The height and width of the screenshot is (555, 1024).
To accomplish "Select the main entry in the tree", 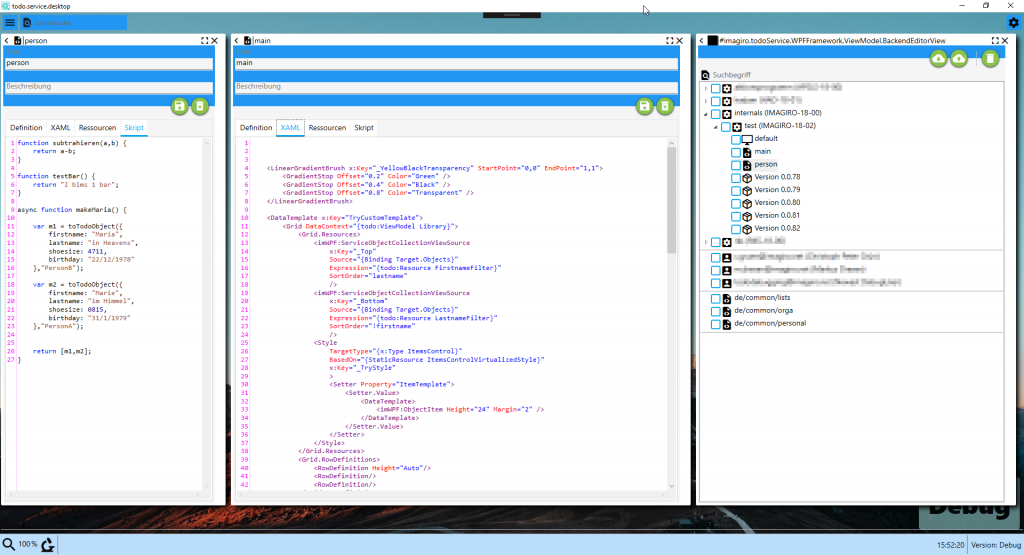I will point(762,152).
